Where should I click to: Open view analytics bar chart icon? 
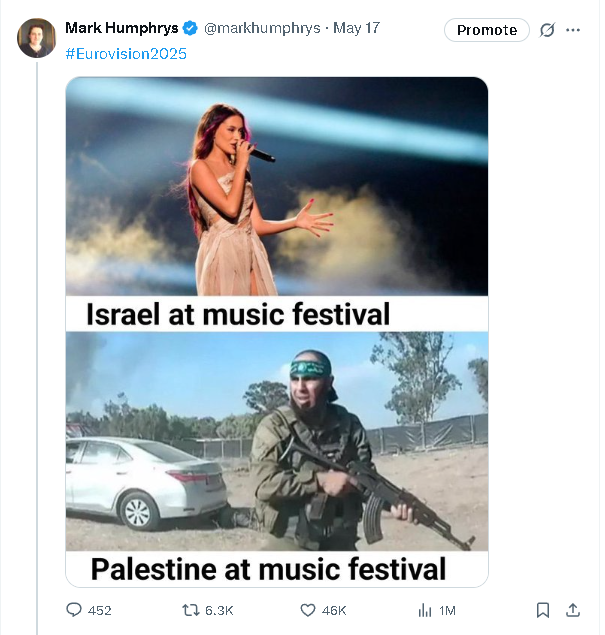tap(424, 610)
